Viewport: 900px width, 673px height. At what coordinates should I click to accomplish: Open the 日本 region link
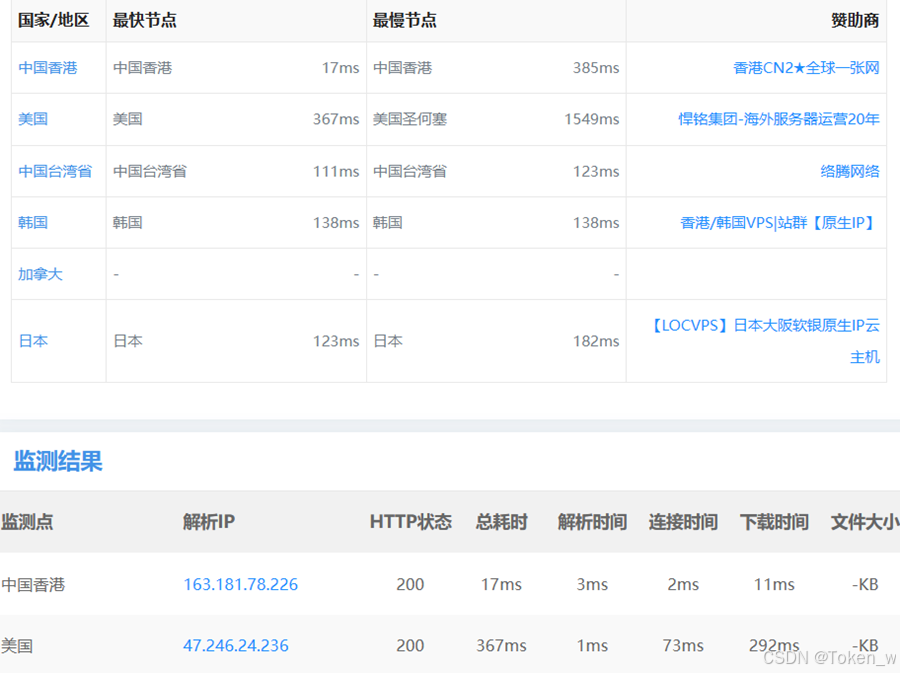(33, 341)
